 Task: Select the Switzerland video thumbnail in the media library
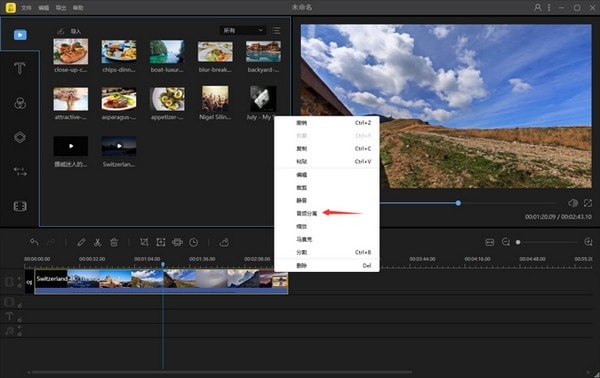click(119, 146)
